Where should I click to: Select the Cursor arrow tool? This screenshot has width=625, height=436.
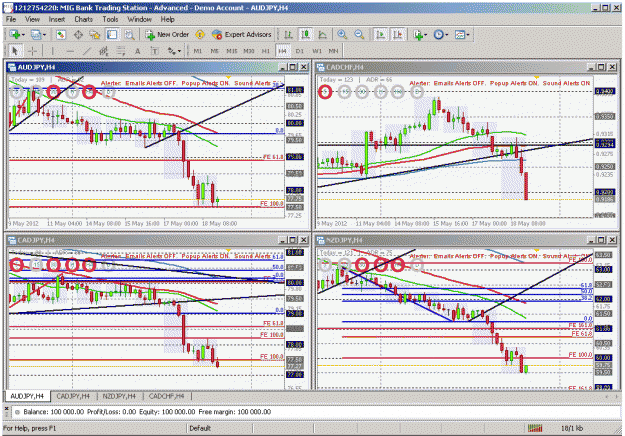(x=15, y=51)
